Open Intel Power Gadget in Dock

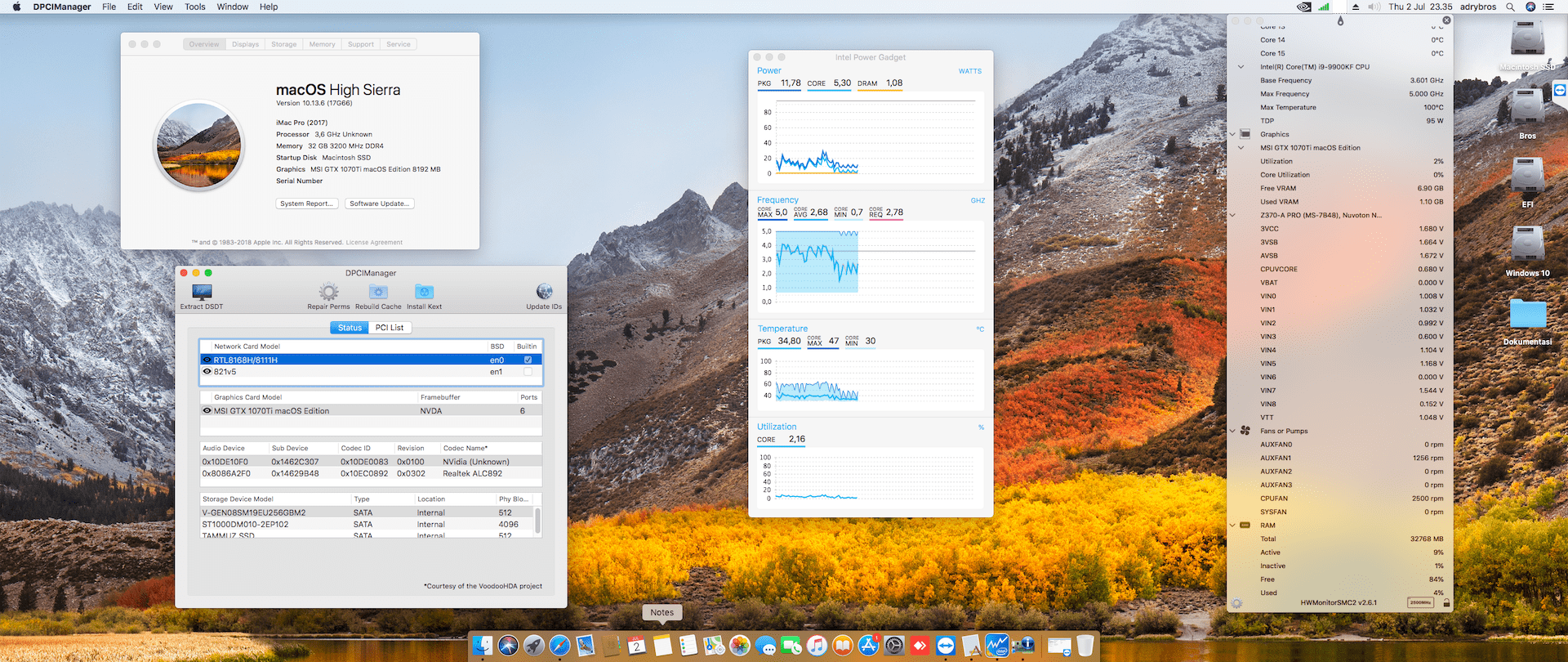coord(996,646)
